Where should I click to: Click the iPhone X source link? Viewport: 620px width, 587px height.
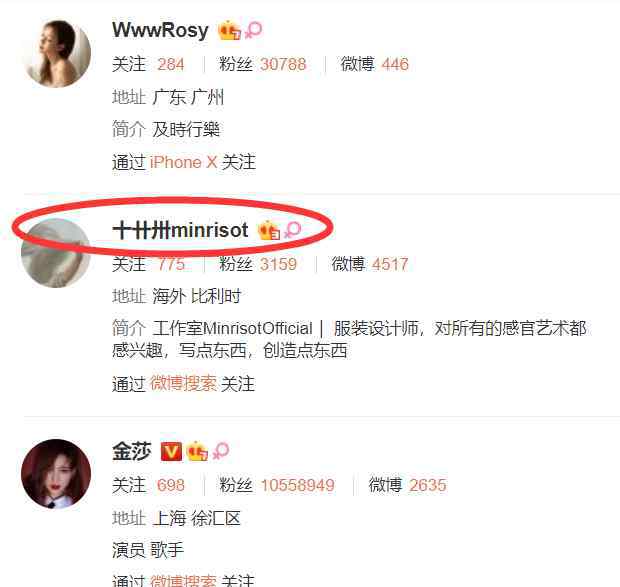[183, 162]
